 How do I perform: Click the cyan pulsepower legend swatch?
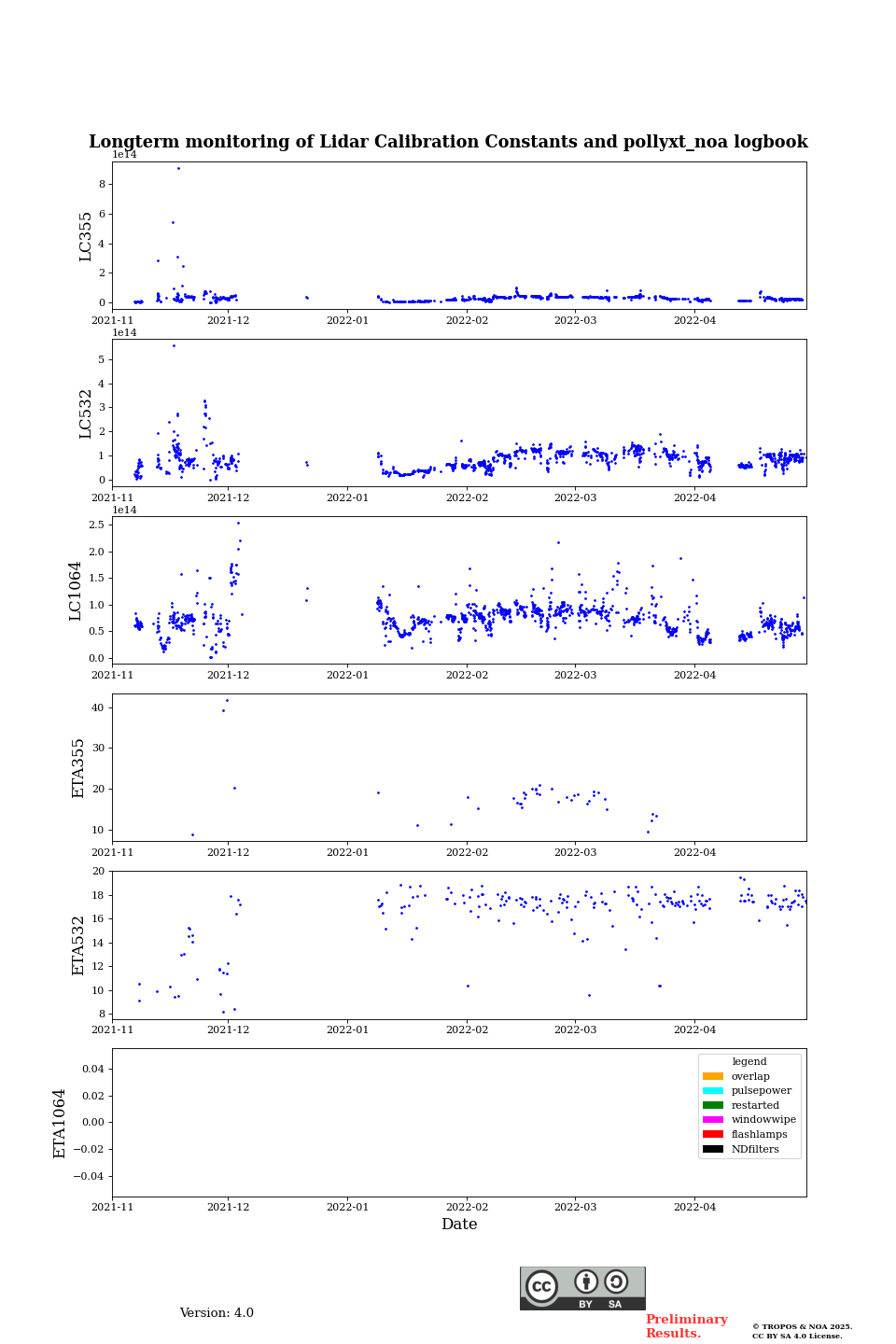pos(713,1091)
